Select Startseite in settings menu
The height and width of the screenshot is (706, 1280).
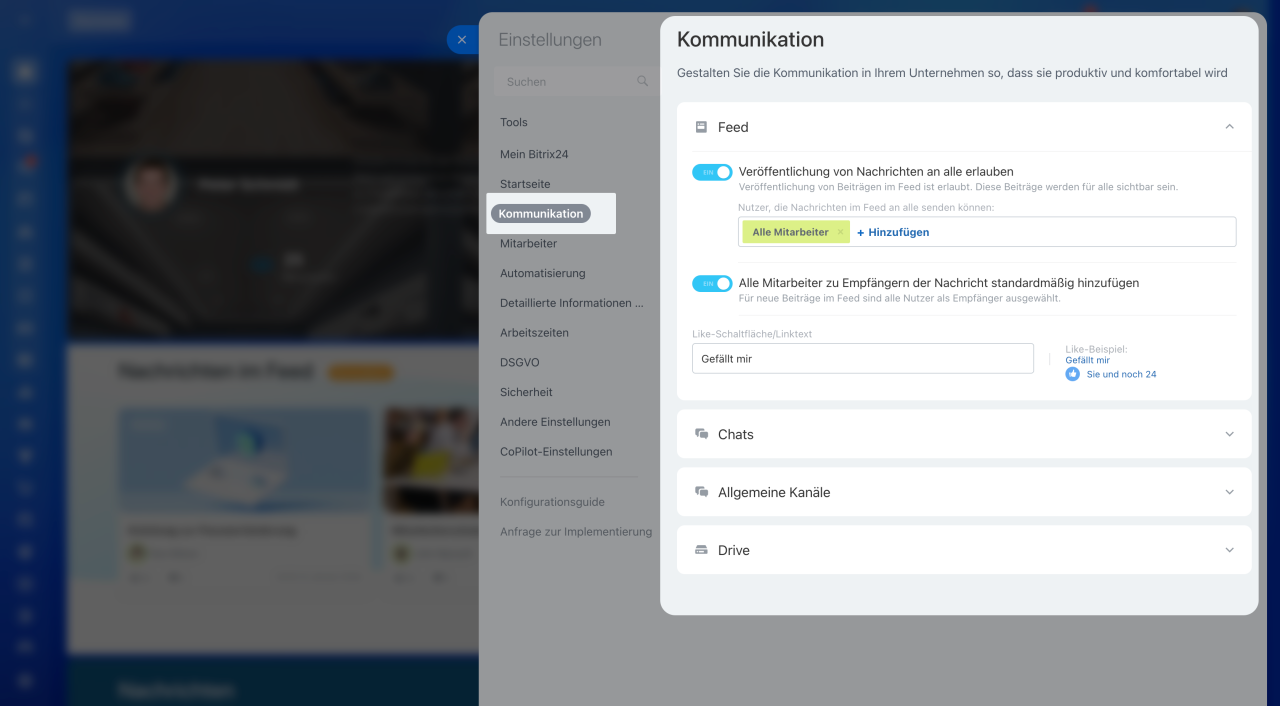pyautogui.click(x=525, y=184)
